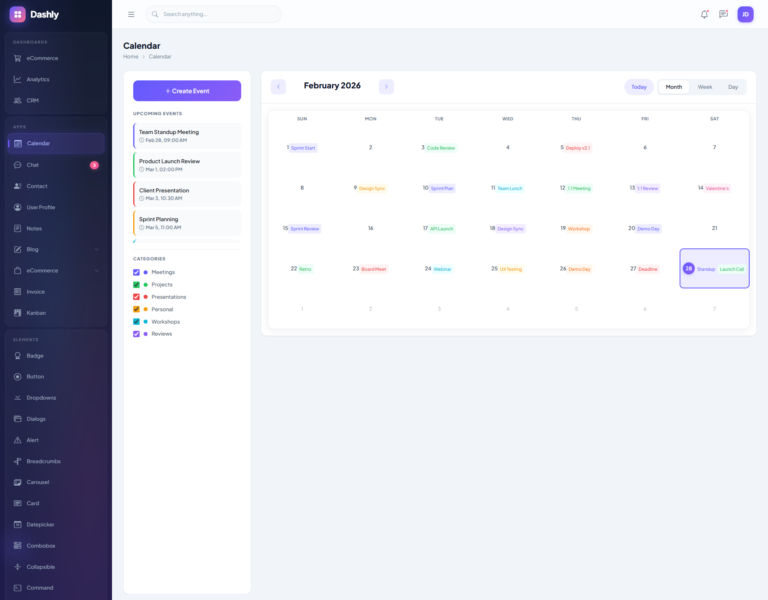Click the Dashly logo icon
Viewport: 768px width, 600px height.
(x=17, y=14)
